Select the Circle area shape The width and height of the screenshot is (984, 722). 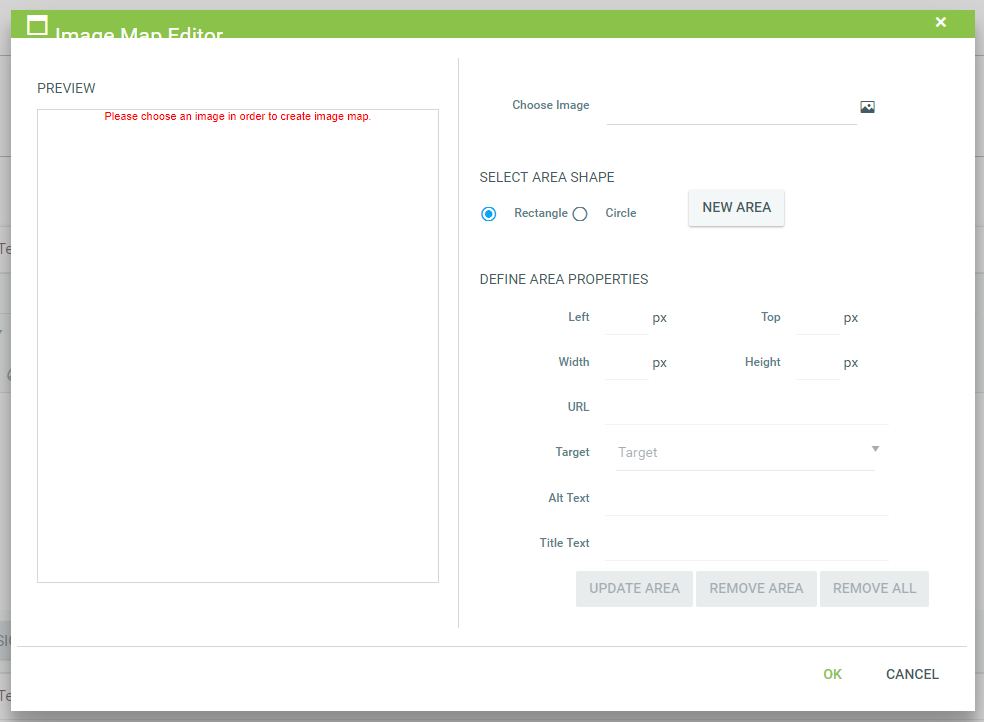[x=580, y=214]
